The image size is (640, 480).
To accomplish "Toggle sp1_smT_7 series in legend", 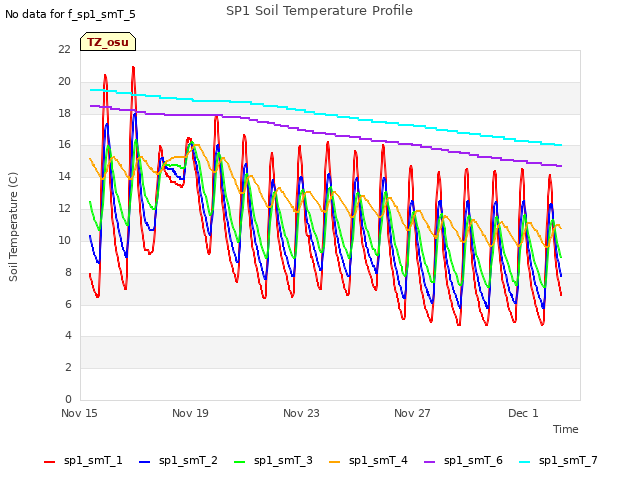I will [558, 461].
